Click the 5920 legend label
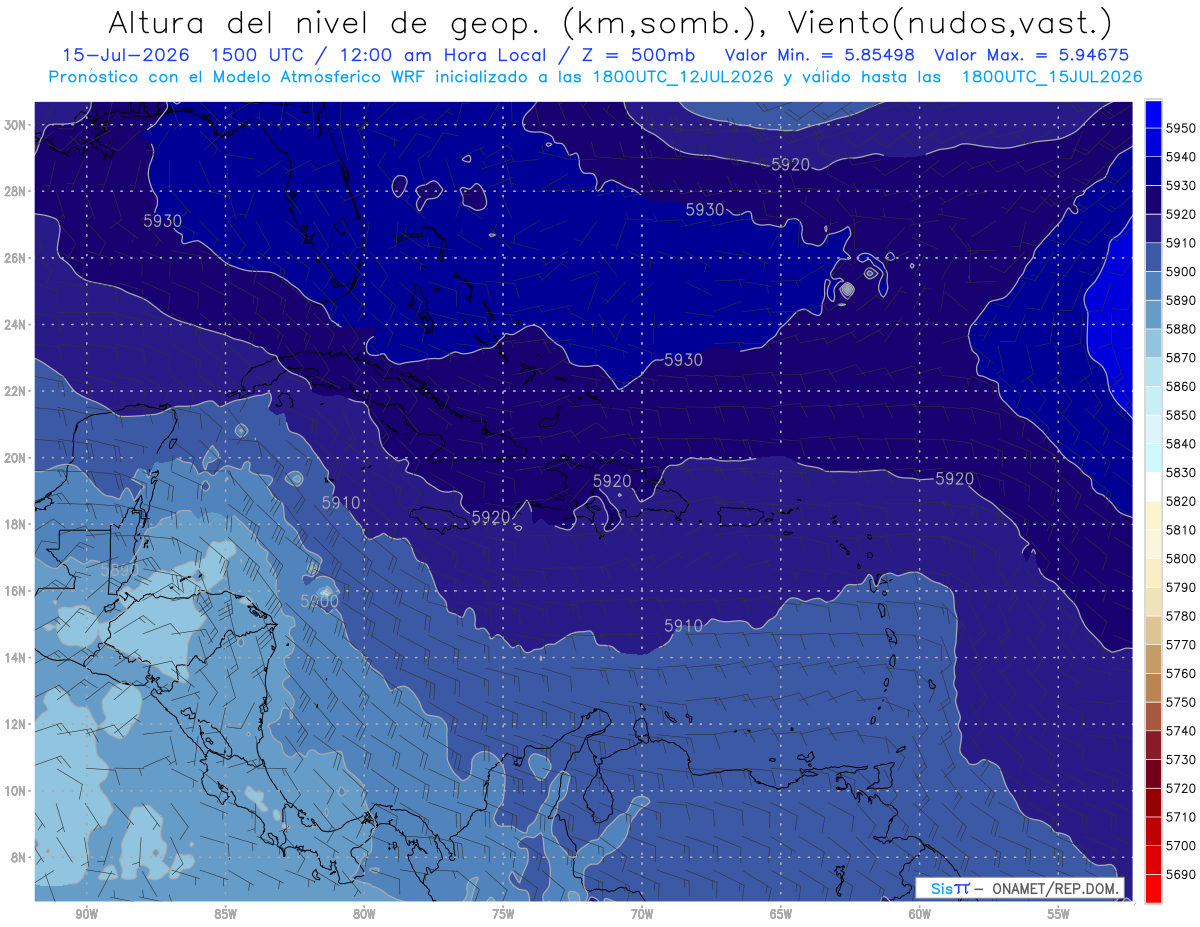The width and height of the screenshot is (1200, 927). point(1182,214)
